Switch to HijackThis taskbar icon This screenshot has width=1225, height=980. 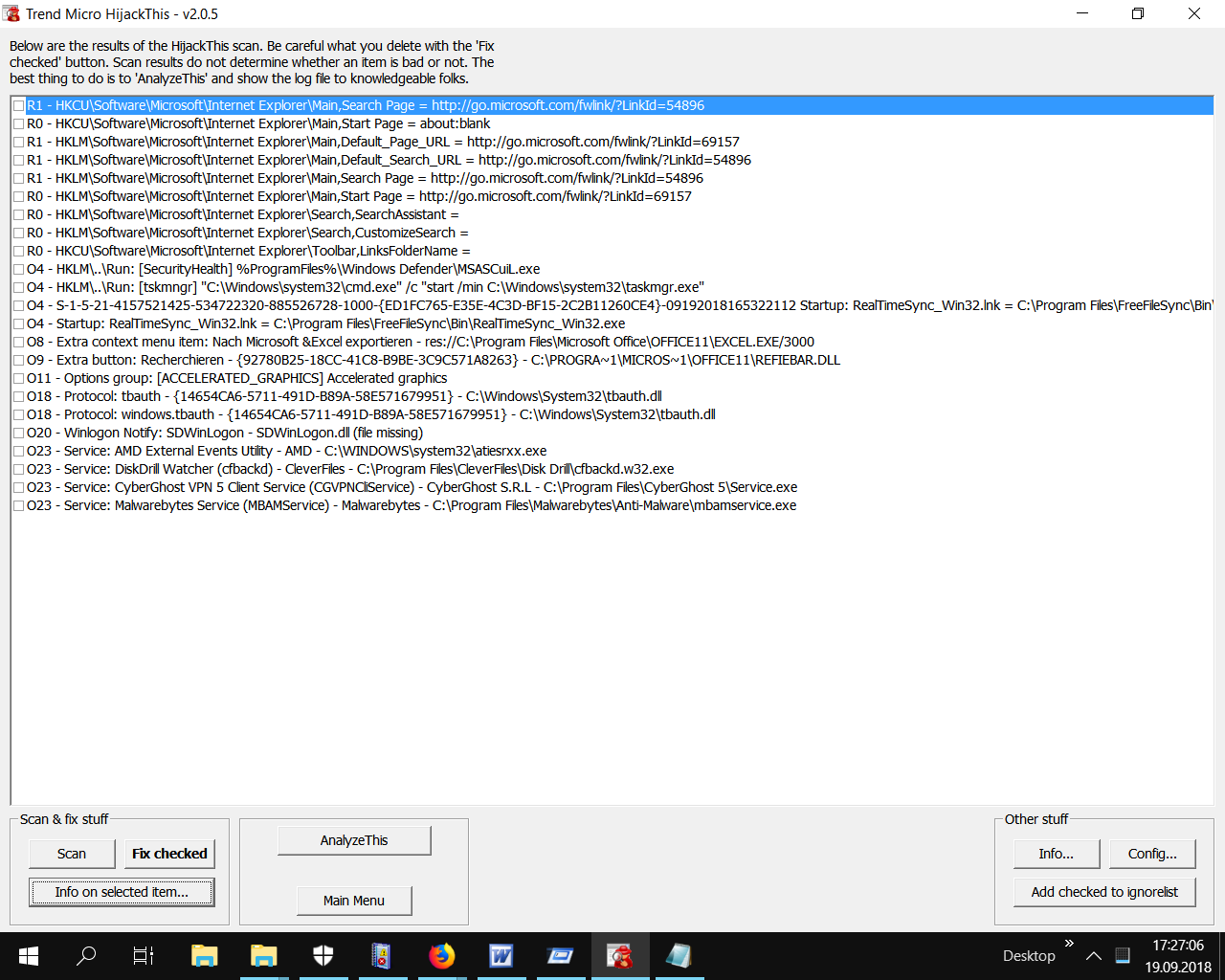[620, 955]
